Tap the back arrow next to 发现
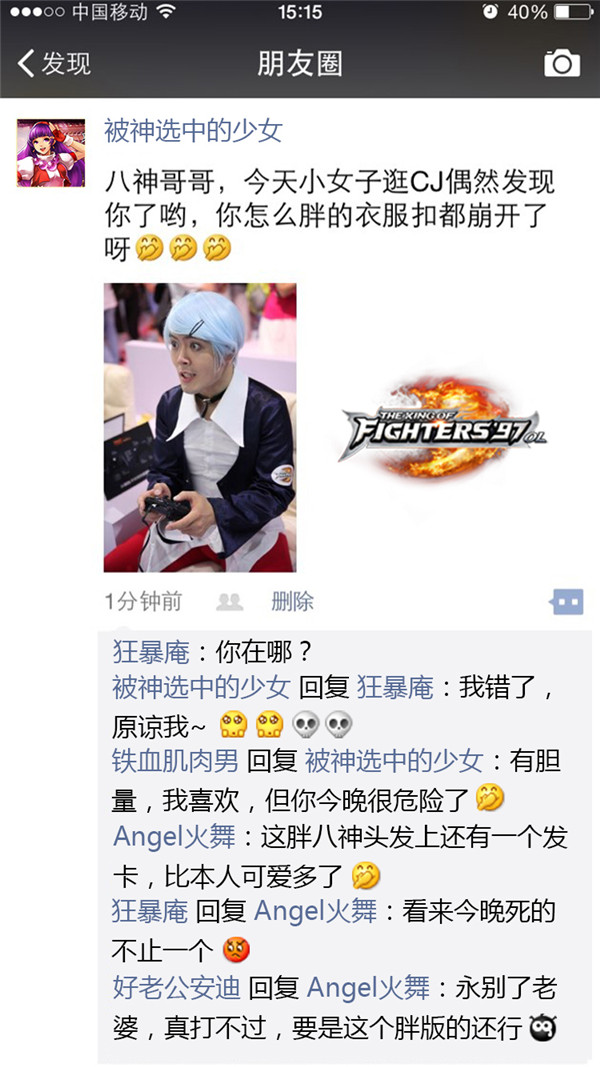Viewport: 600px width, 1067px height. [x=26, y=63]
